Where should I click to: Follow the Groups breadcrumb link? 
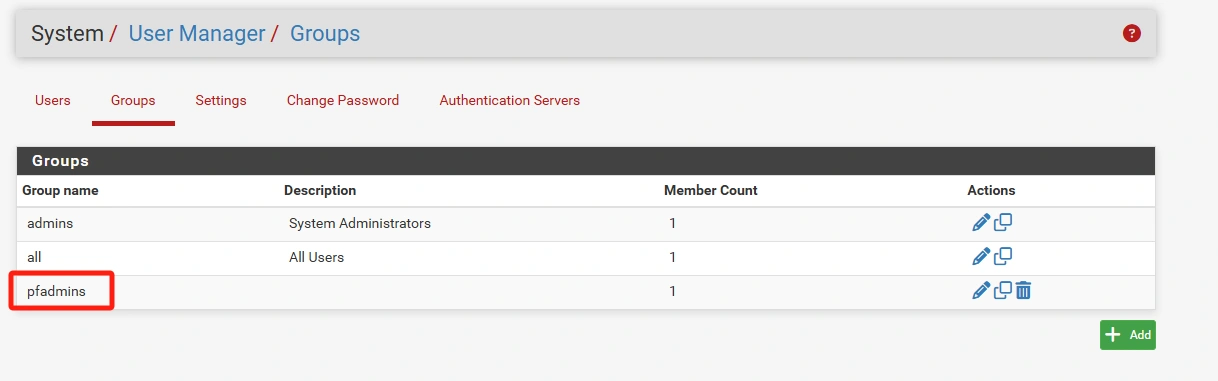(325, 34)
